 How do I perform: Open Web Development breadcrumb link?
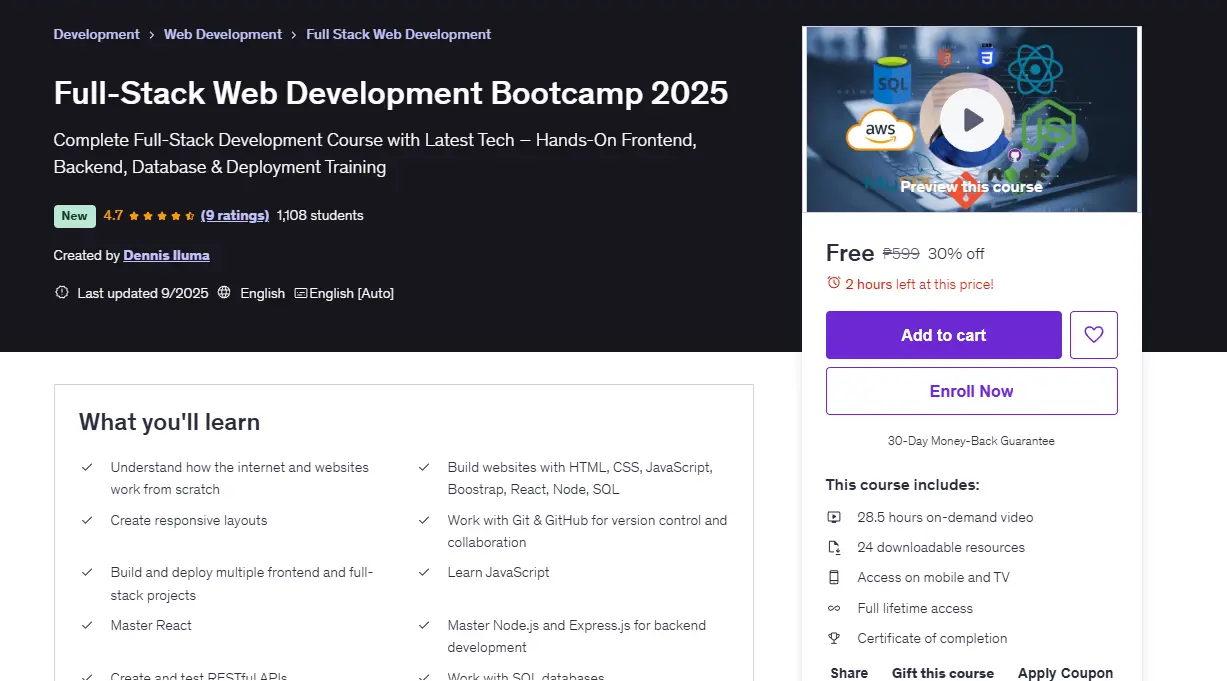pyautogui.click(x=223, y=34)
